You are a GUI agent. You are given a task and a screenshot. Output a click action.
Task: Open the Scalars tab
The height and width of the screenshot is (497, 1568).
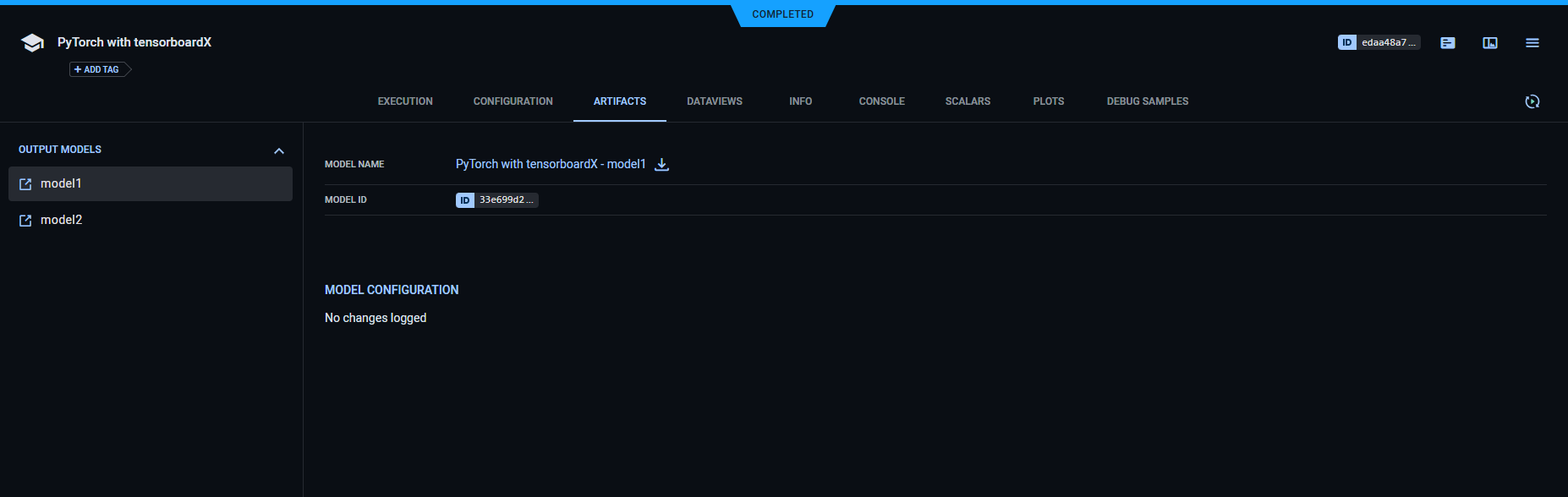(x=968, y=101)
